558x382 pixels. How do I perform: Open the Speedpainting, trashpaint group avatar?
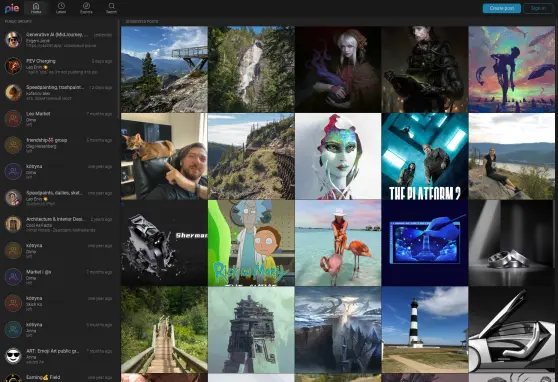click(13, 92)
